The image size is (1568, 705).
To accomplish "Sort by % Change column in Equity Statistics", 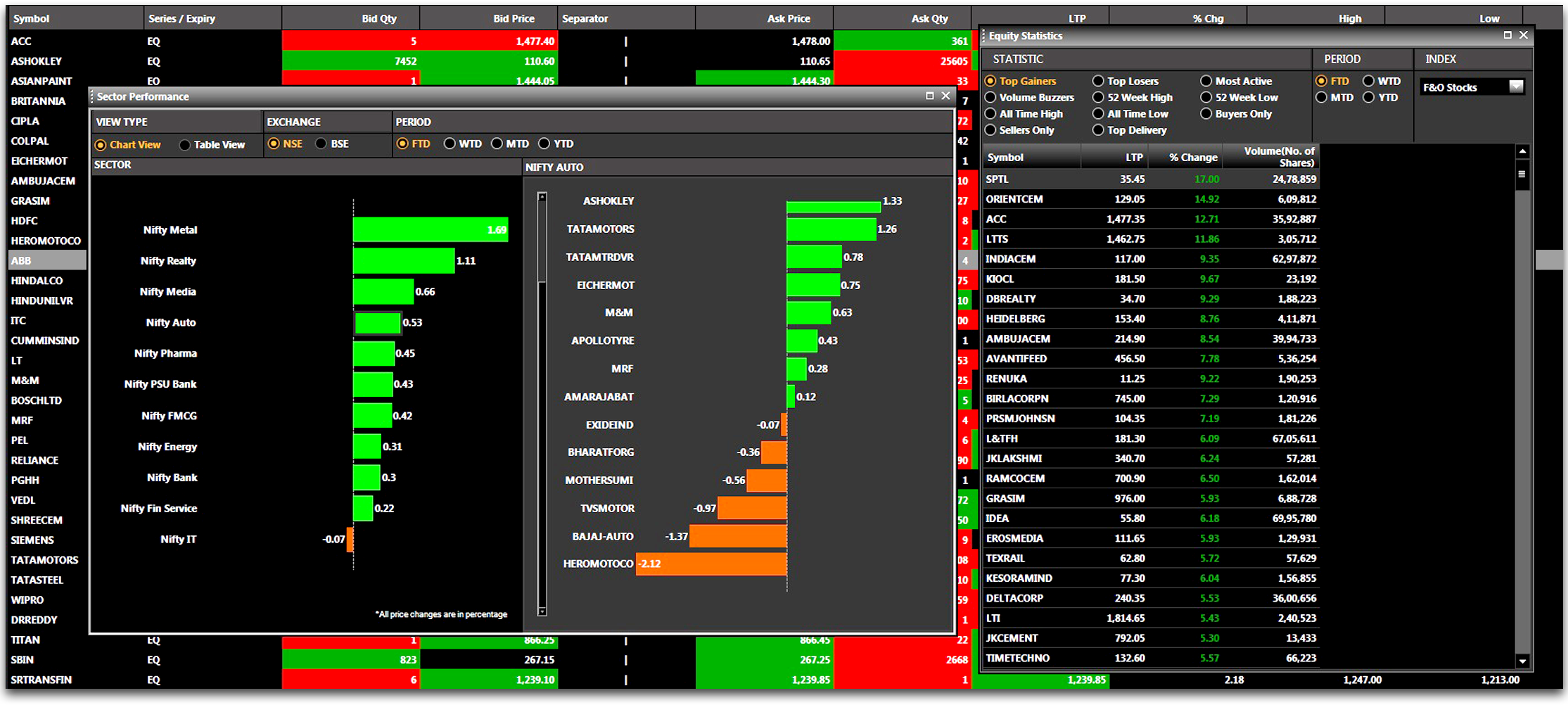I will click(x=1187, y=157).
